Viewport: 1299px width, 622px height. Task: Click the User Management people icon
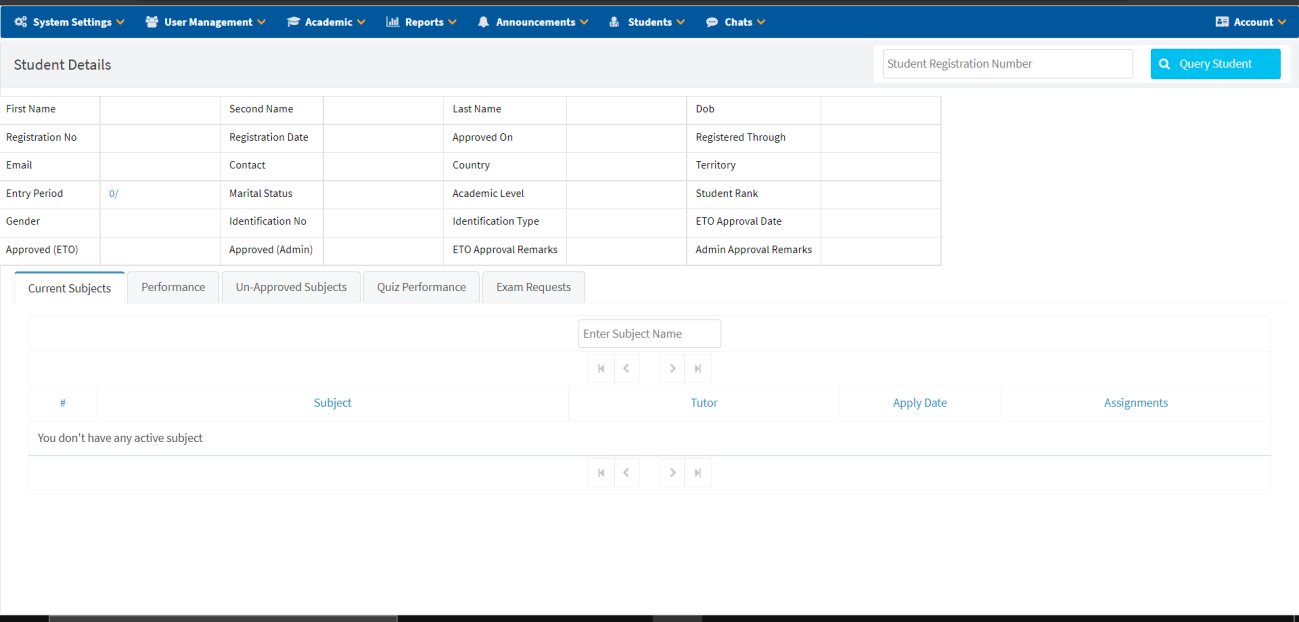pyautogui.click(x=152, y=22)
